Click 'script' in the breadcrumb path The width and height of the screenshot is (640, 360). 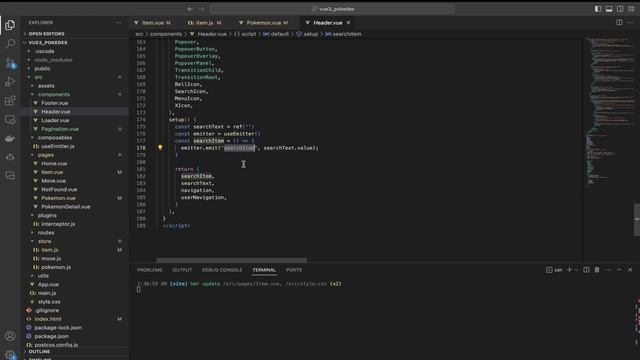click(248, 34)
